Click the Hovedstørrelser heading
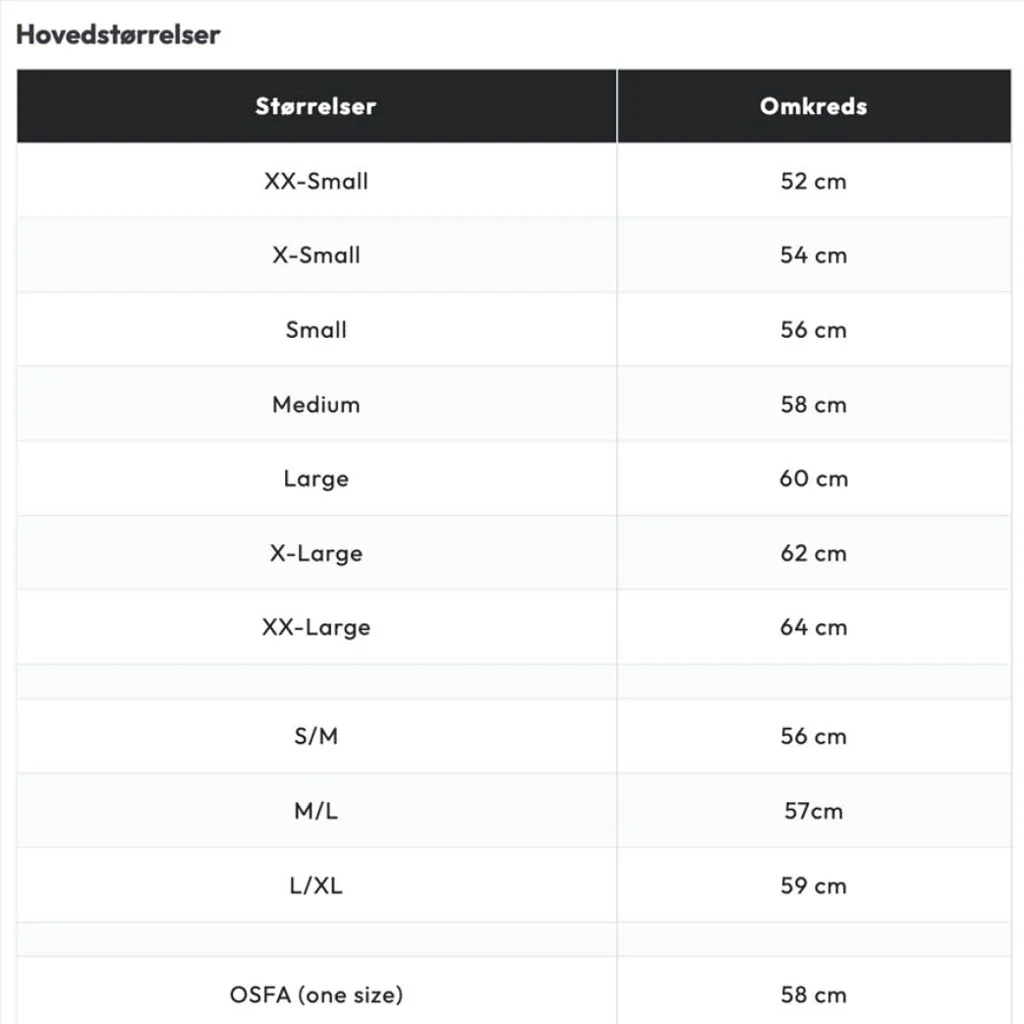Viewport: 1024px width, 1024px height. [x=118, y=35]
